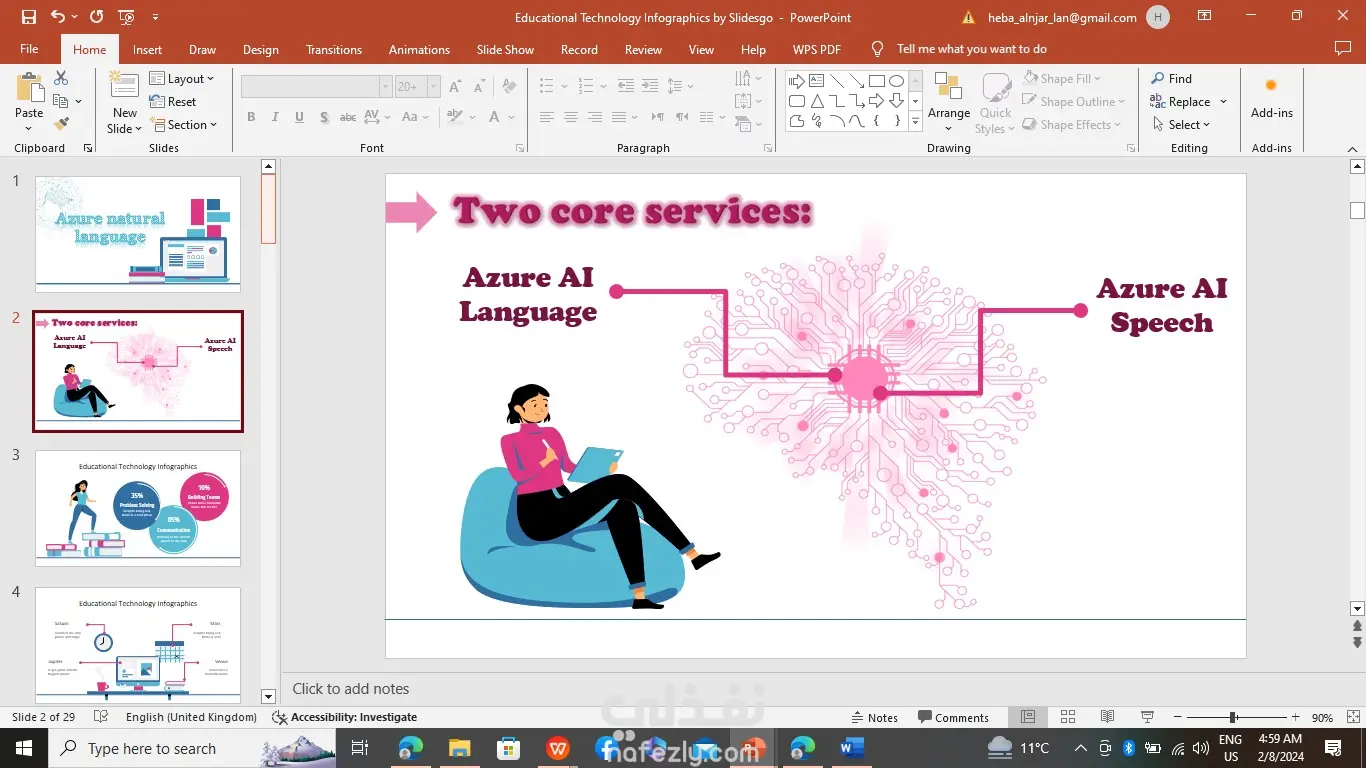The width and height of the screenshot is (1366, 768).
Task: Toggle Bold formatting
Action: (x=251, y=117)
